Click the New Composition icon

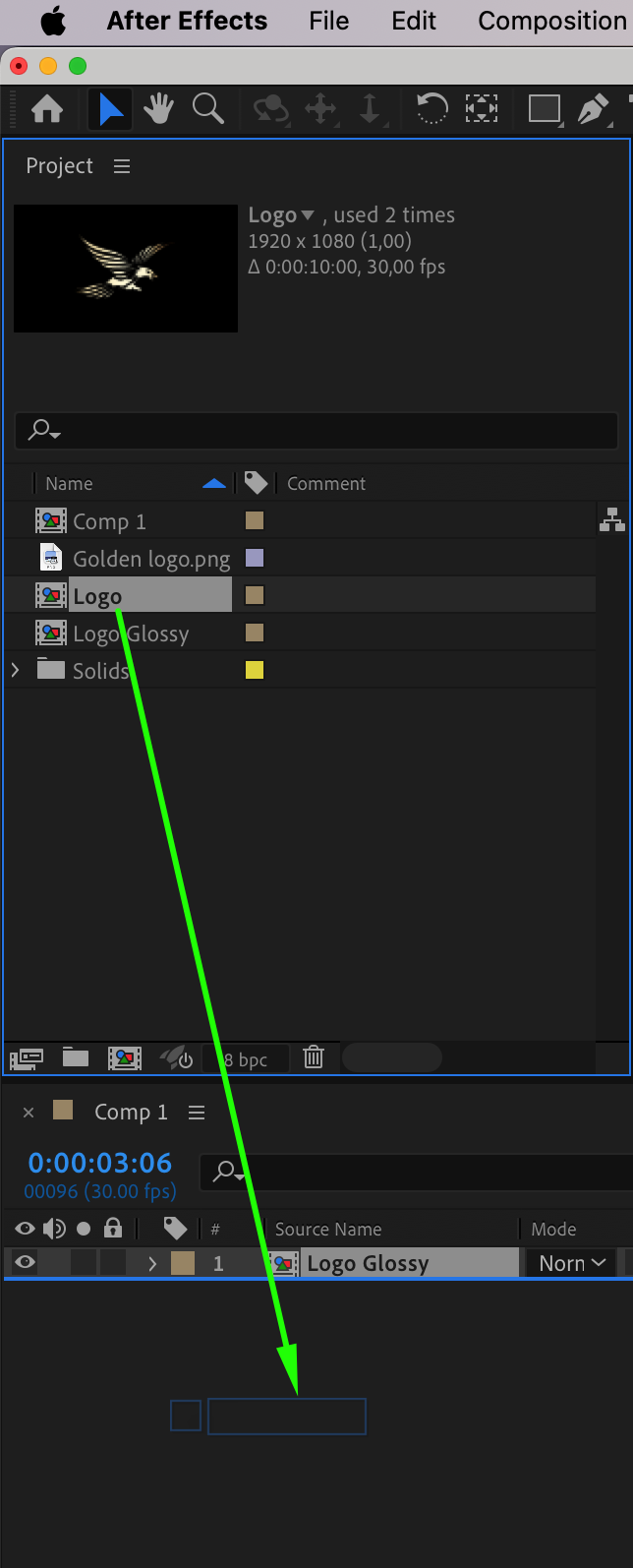click(x=125, y=1058)
